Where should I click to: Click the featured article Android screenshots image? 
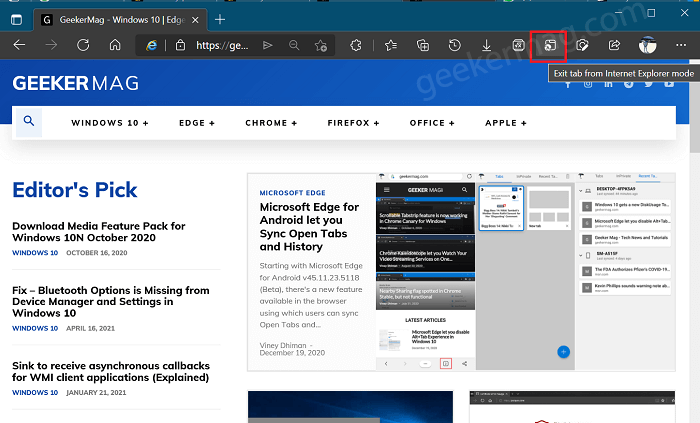pos(525,272)
